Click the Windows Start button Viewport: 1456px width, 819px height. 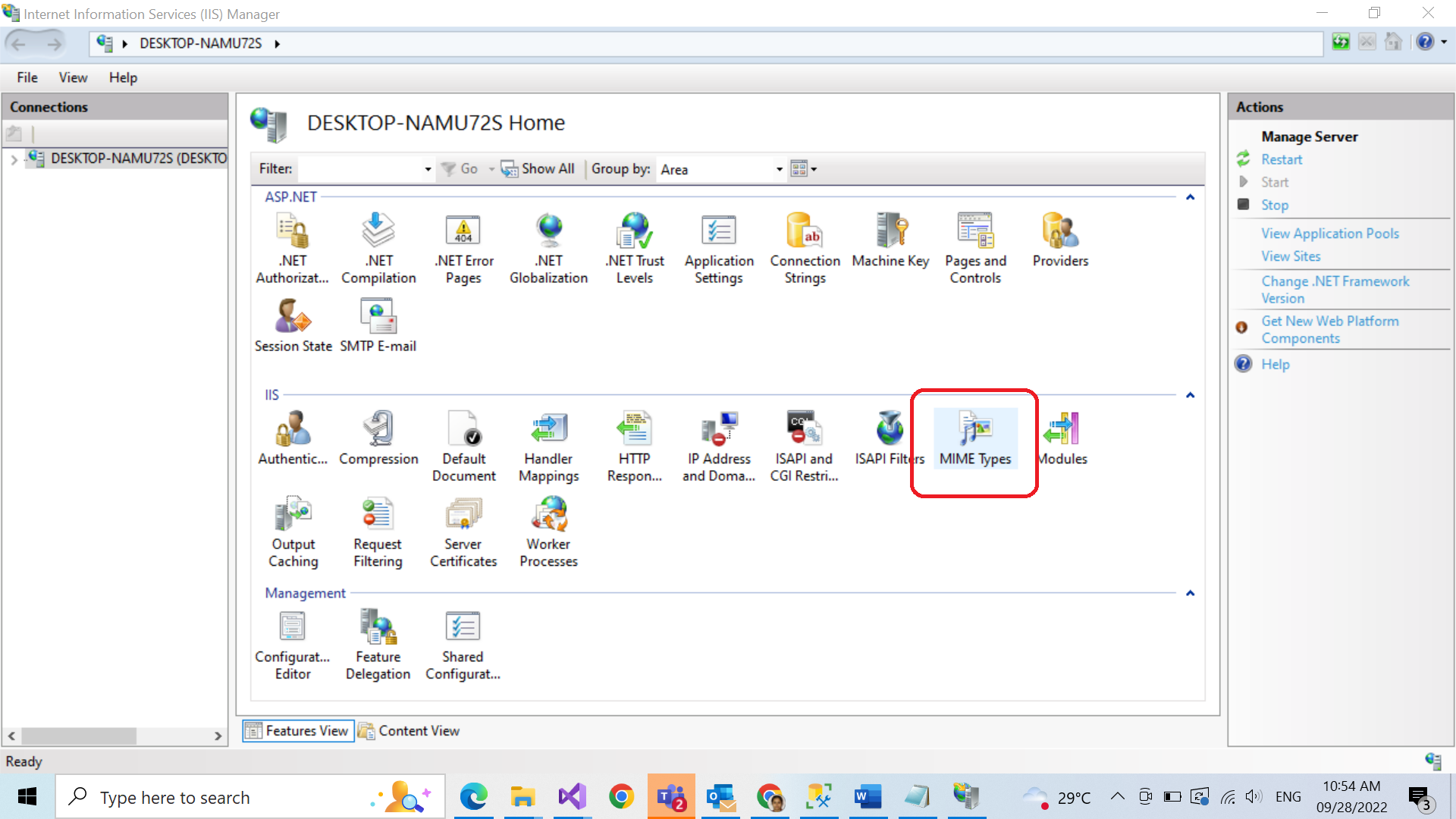(x=27, y=797)
